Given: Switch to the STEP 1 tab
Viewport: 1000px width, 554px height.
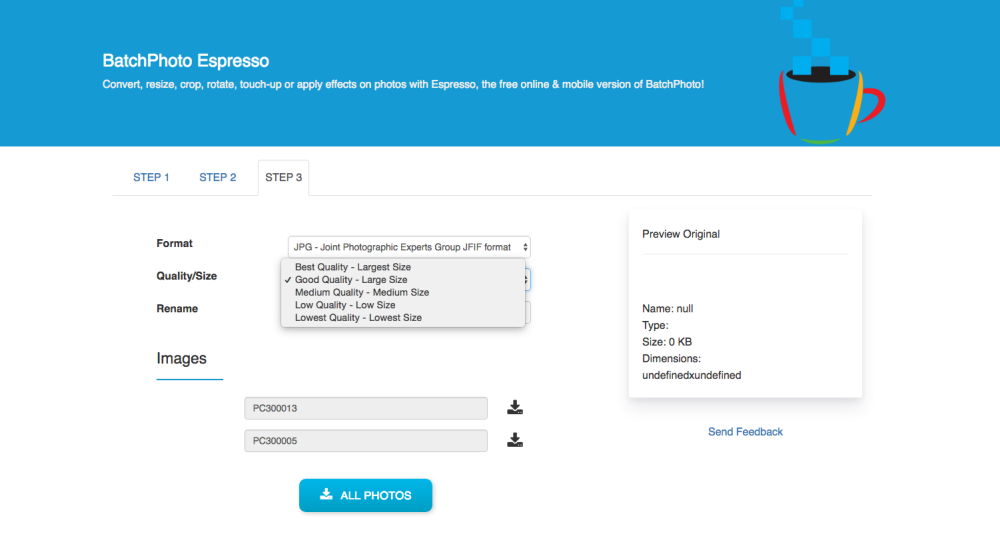Looking at the screenshot, I should [151, 177].
